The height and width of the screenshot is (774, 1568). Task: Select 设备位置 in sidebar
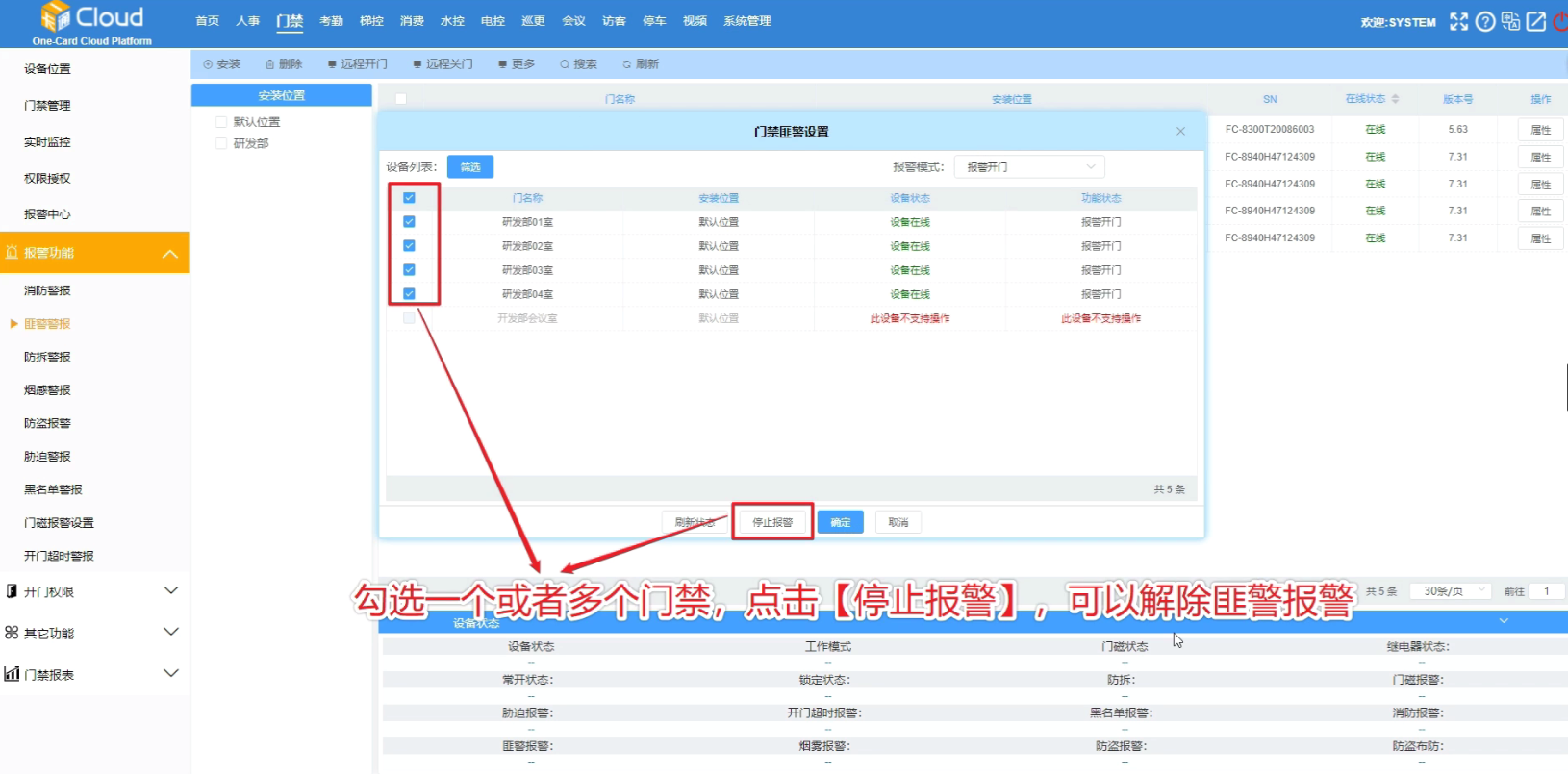pyautogui.click(x=47, y=69)
